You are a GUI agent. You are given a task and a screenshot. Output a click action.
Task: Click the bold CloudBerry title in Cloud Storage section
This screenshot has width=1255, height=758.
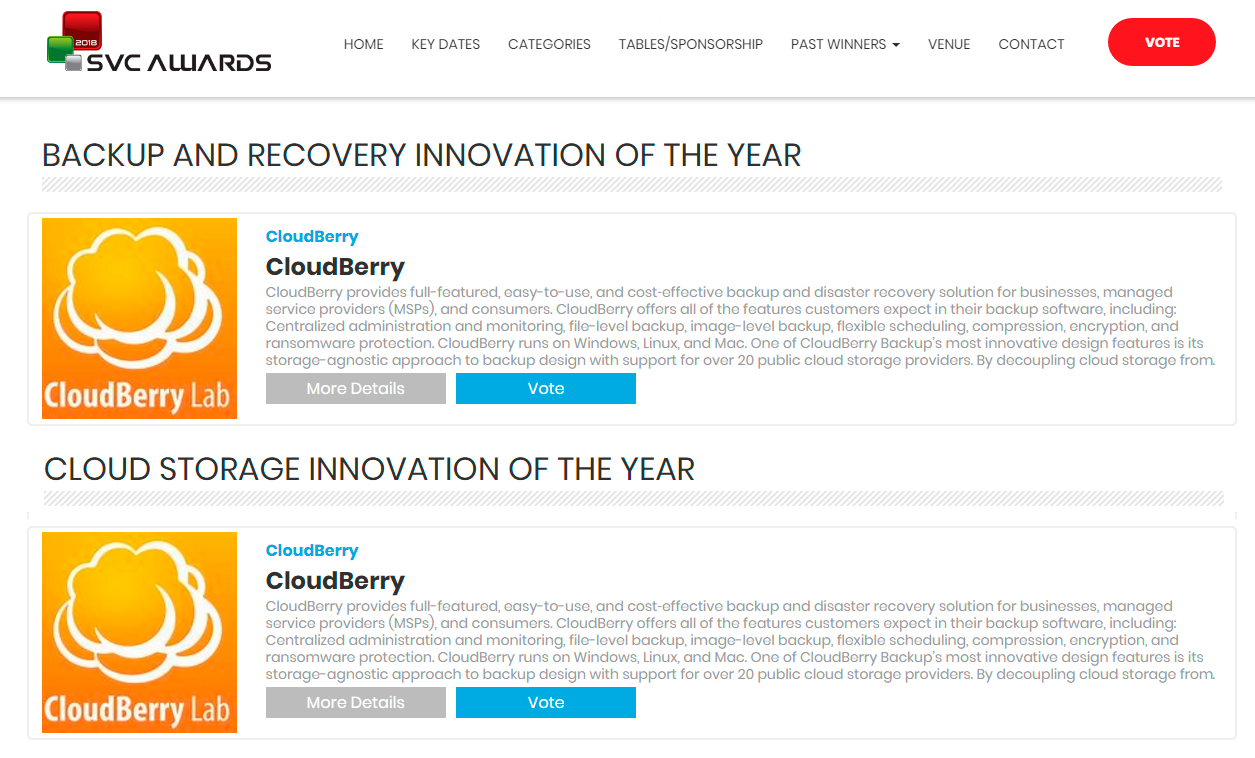coord(335,581)
